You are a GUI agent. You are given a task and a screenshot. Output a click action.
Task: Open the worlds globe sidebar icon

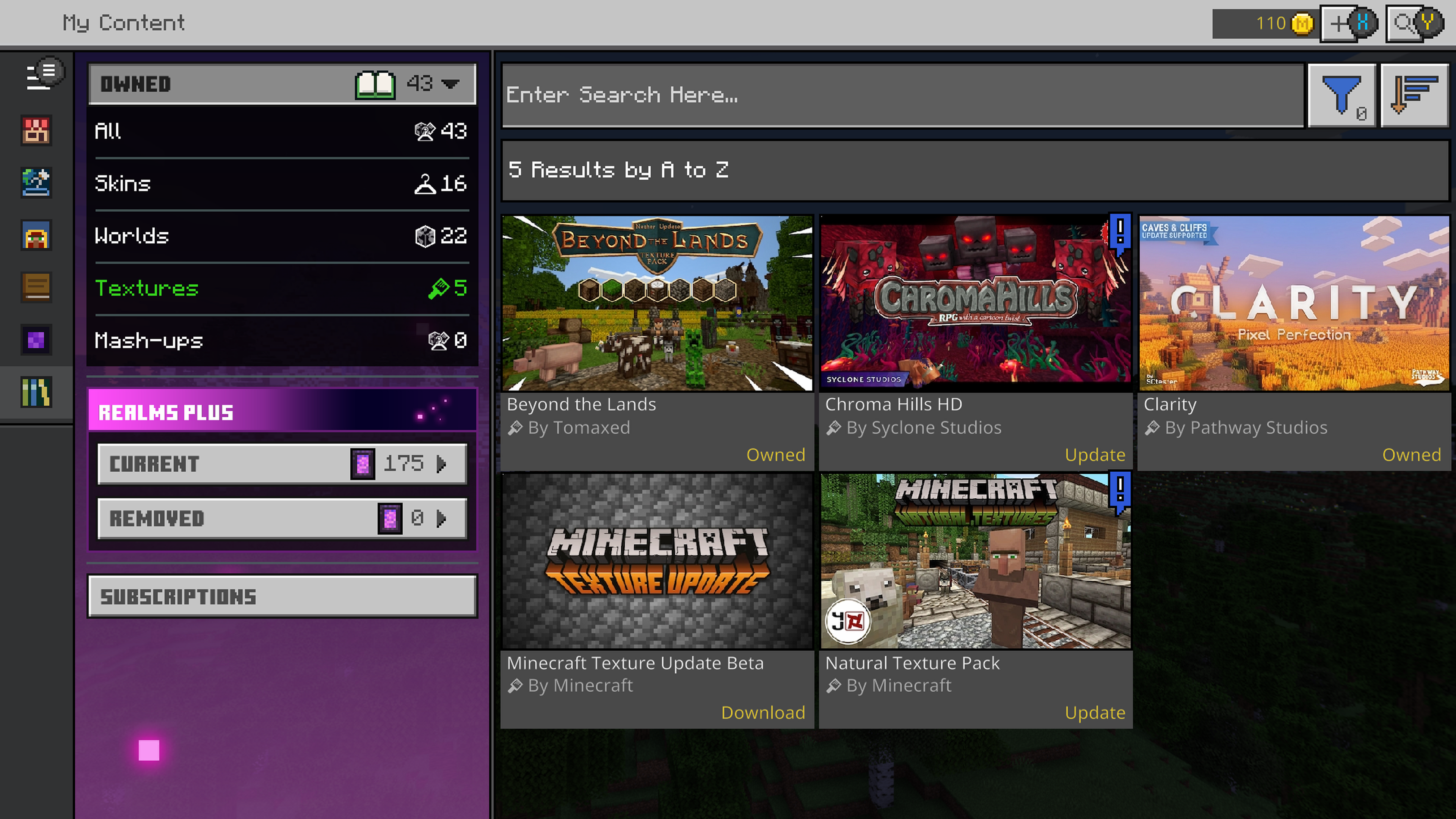pyautogui.click(x=36, y=182)
